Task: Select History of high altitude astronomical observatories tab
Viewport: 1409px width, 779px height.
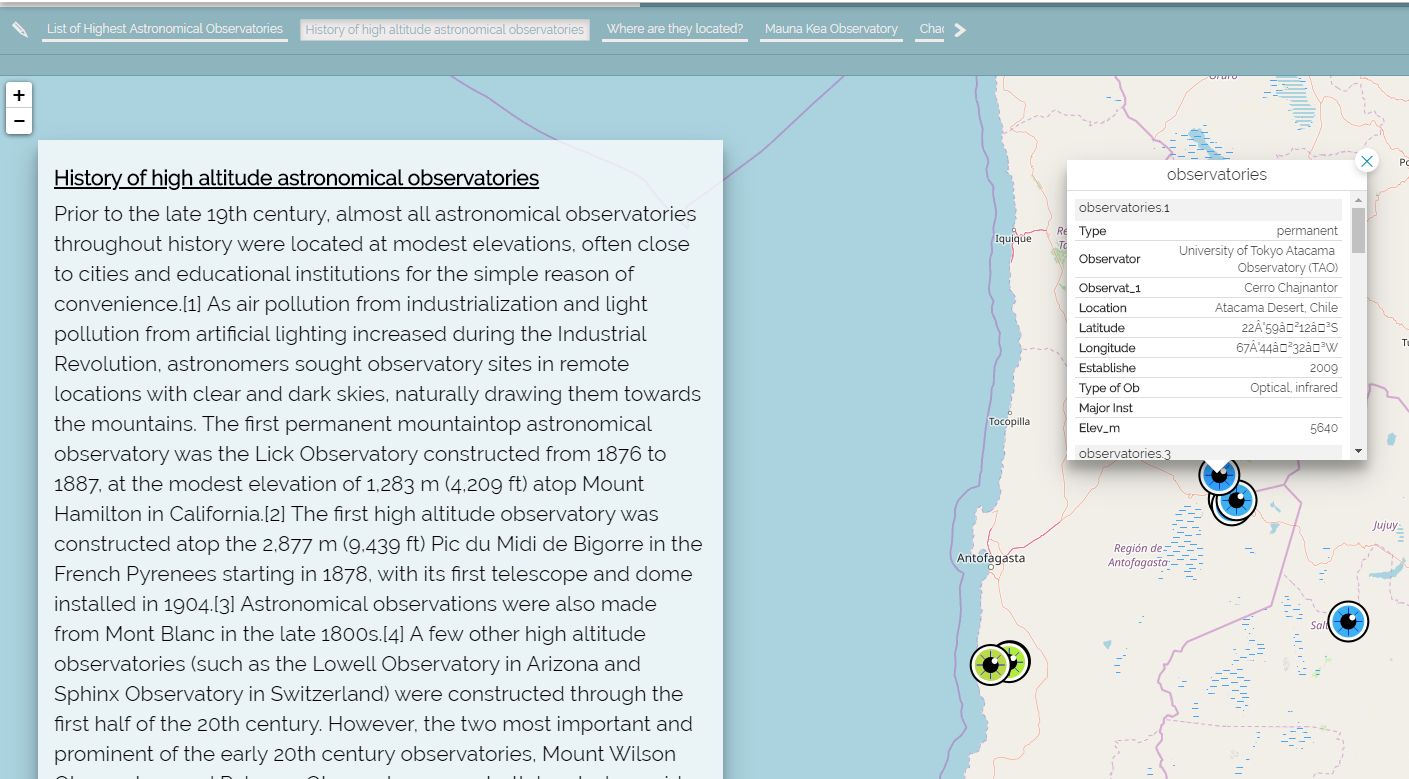Action: coord(445,30)
